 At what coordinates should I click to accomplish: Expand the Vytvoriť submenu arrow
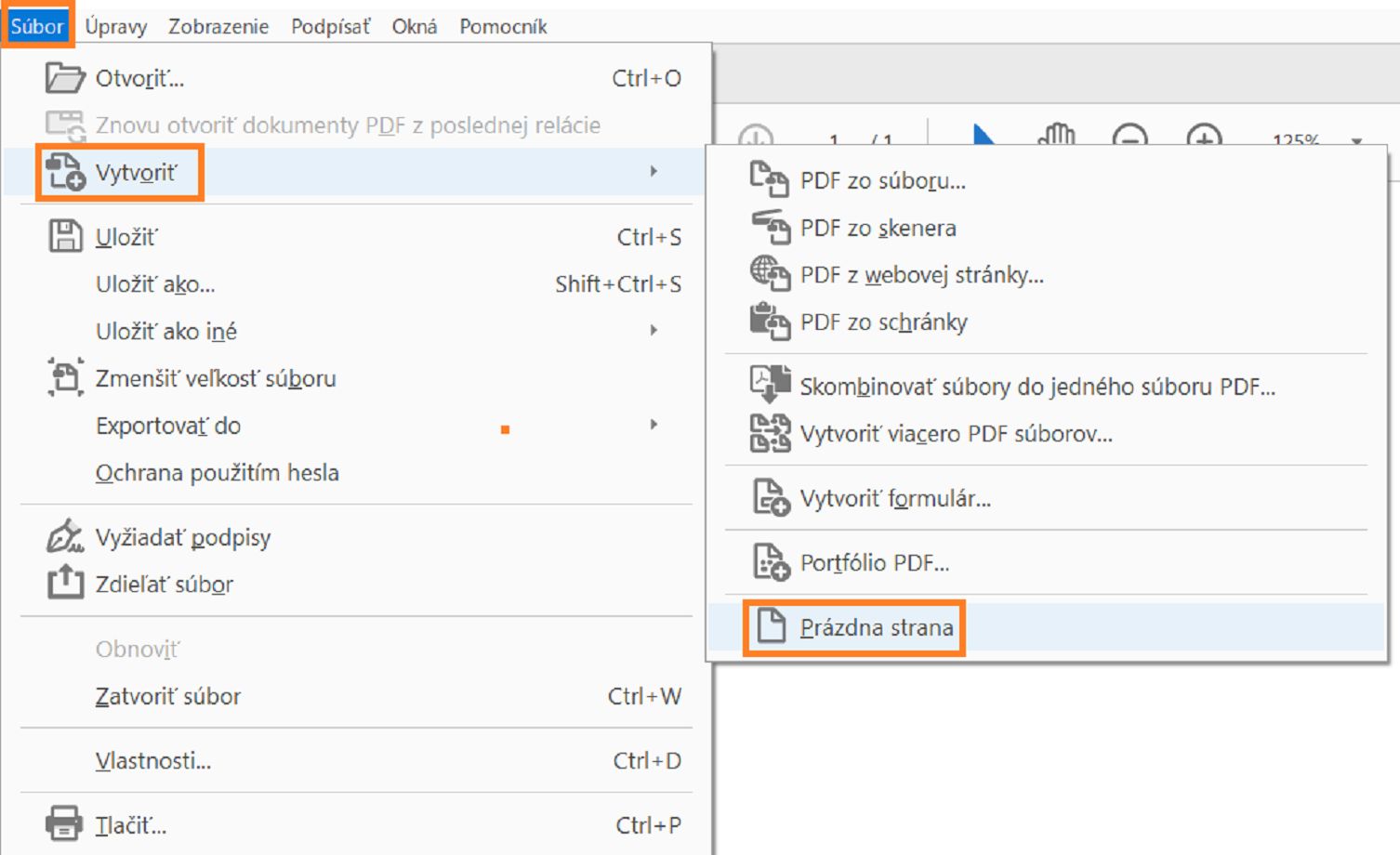654,172
